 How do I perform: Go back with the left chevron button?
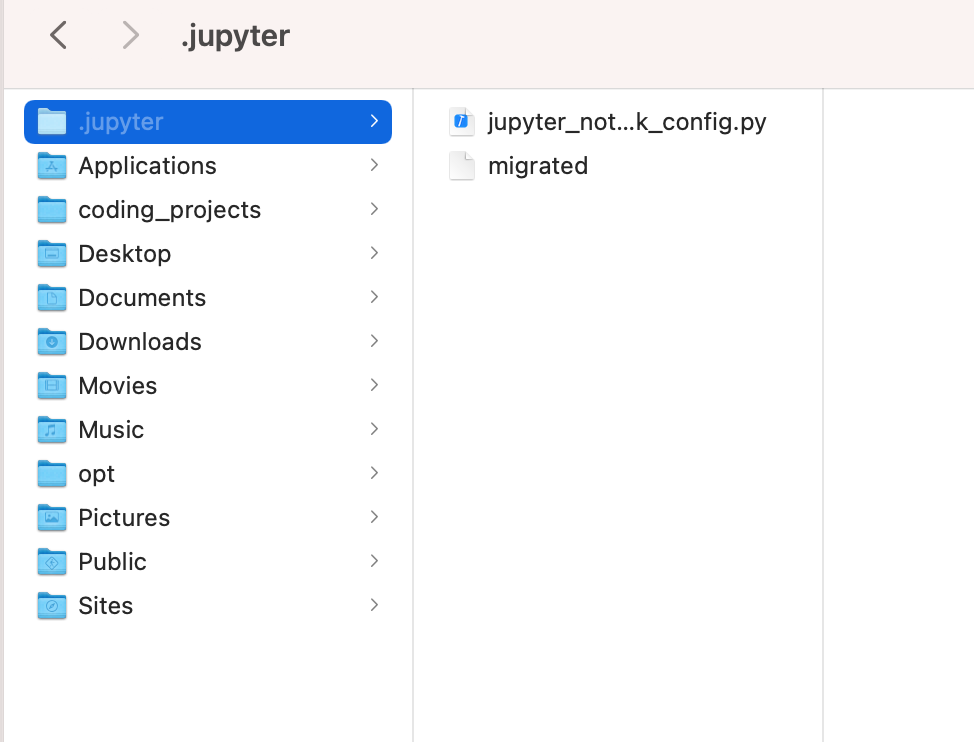(58, 35)
